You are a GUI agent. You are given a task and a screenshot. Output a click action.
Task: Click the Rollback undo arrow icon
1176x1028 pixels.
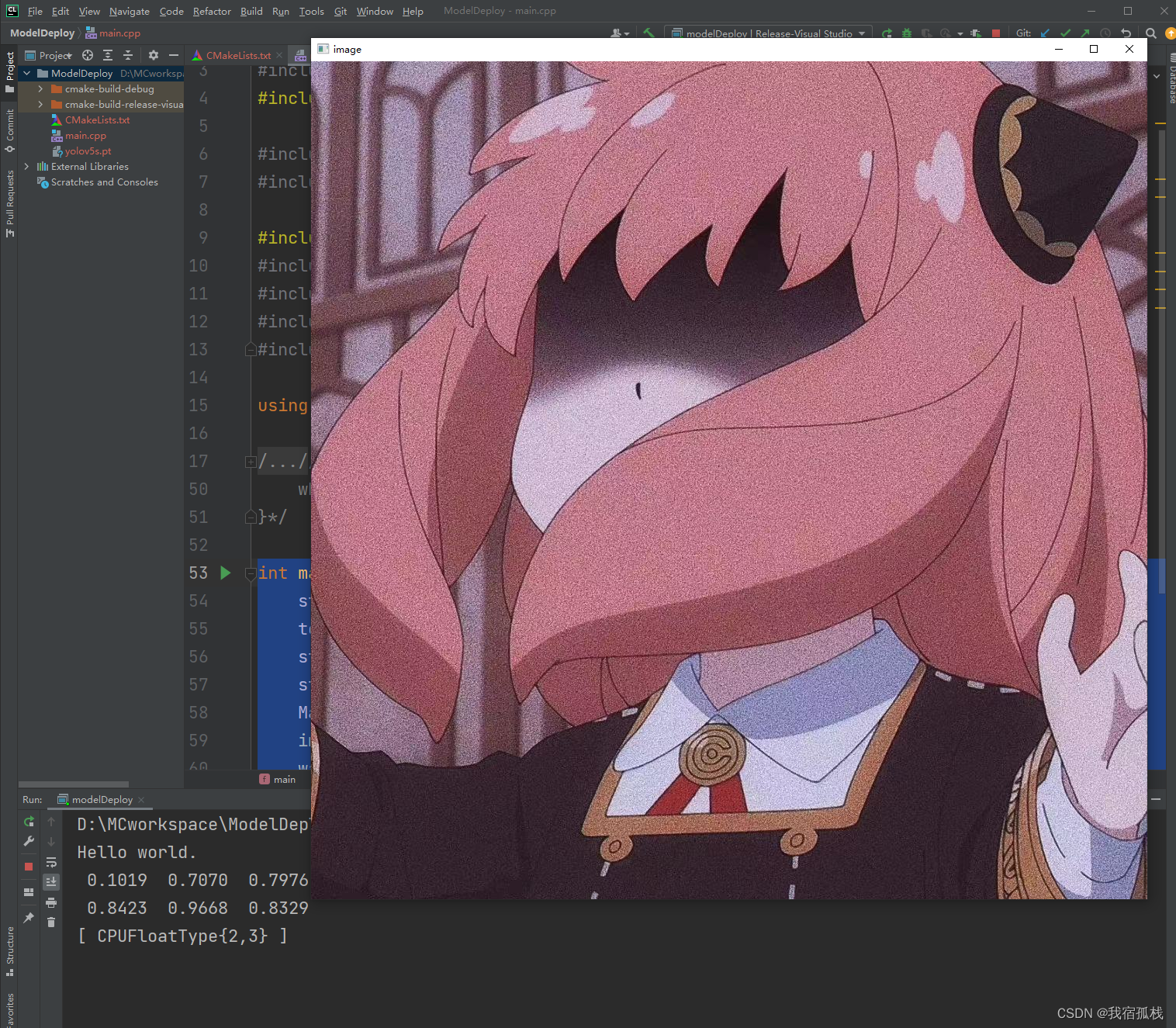[1126, 33]
